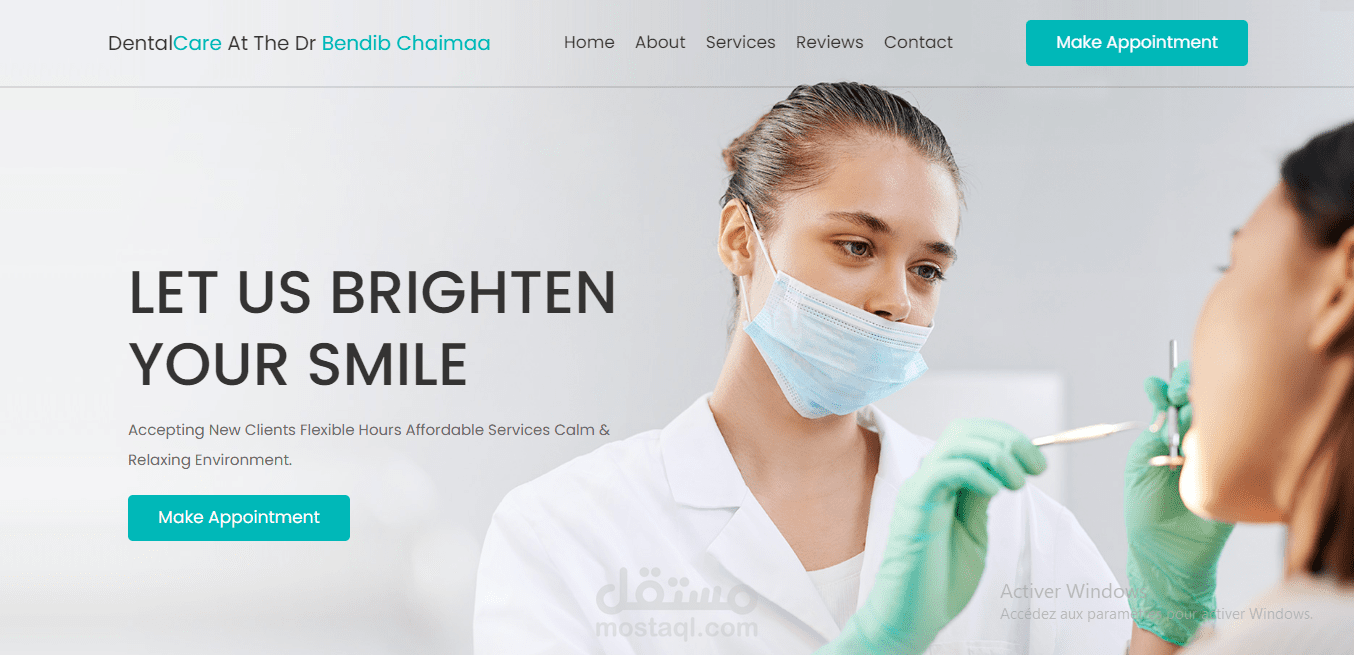Click Make Appointment button below the tagline

(x=239, y=518)
